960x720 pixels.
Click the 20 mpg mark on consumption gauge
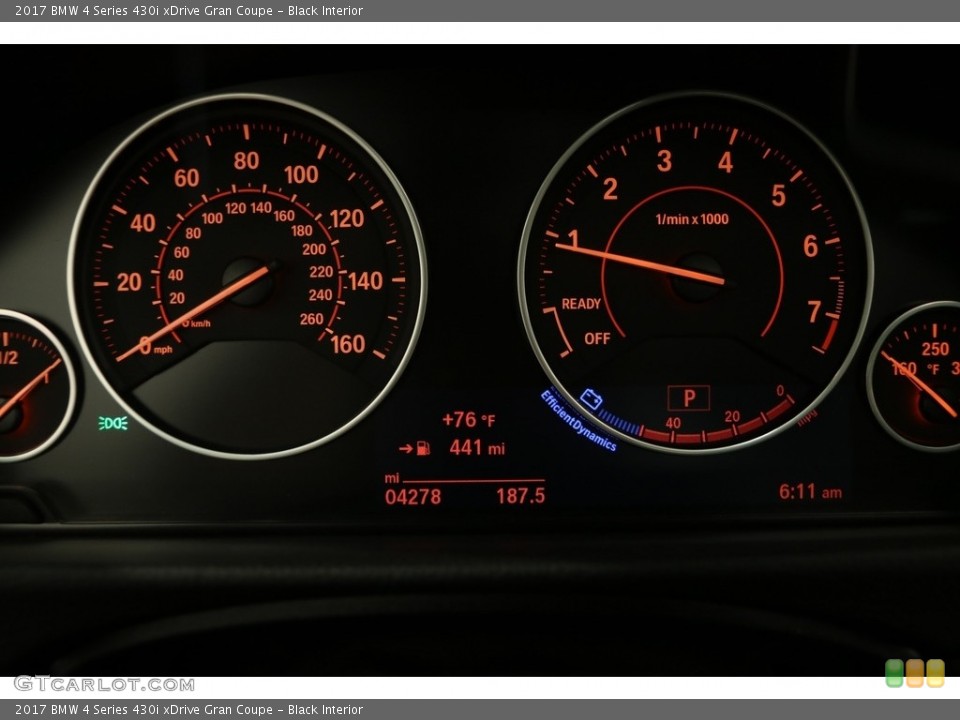(x=732, y=416)
